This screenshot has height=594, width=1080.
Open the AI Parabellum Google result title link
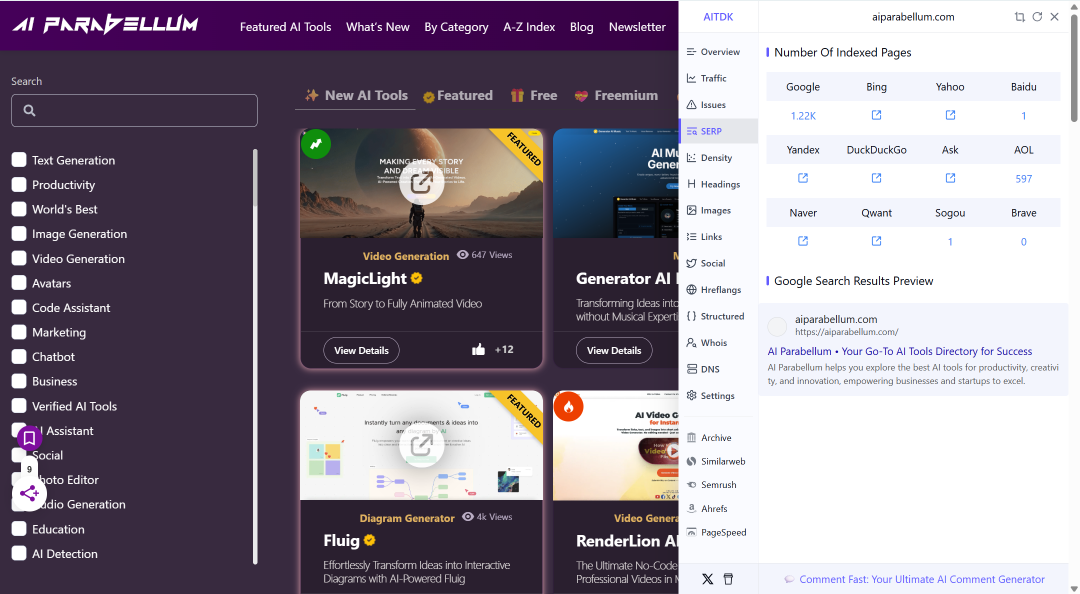[x=900, y=351]
